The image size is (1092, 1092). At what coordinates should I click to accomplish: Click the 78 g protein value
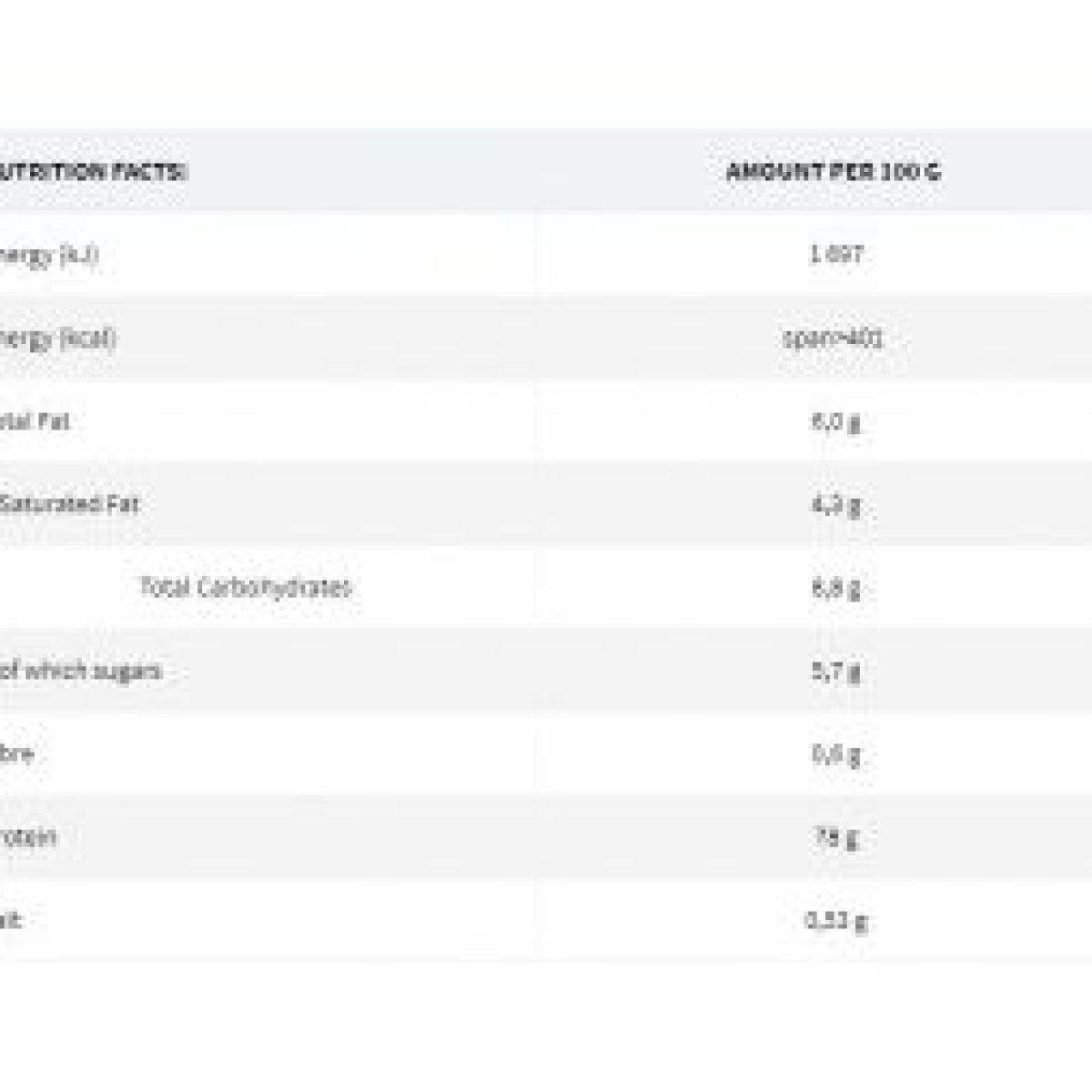[x=835, y=838]
